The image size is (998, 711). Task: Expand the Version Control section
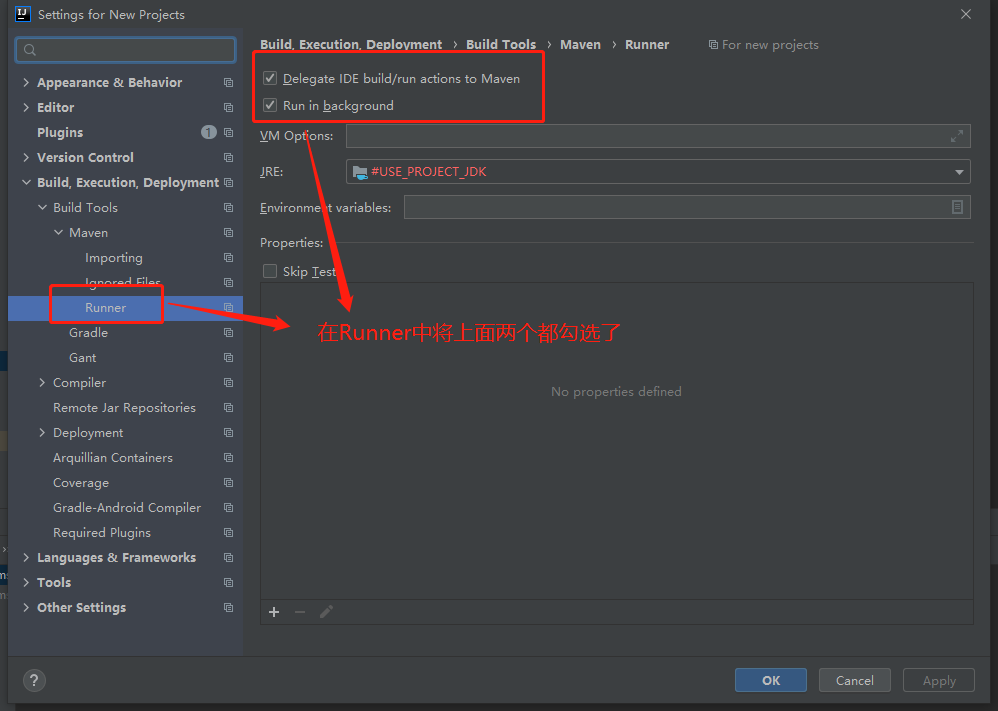26,157
